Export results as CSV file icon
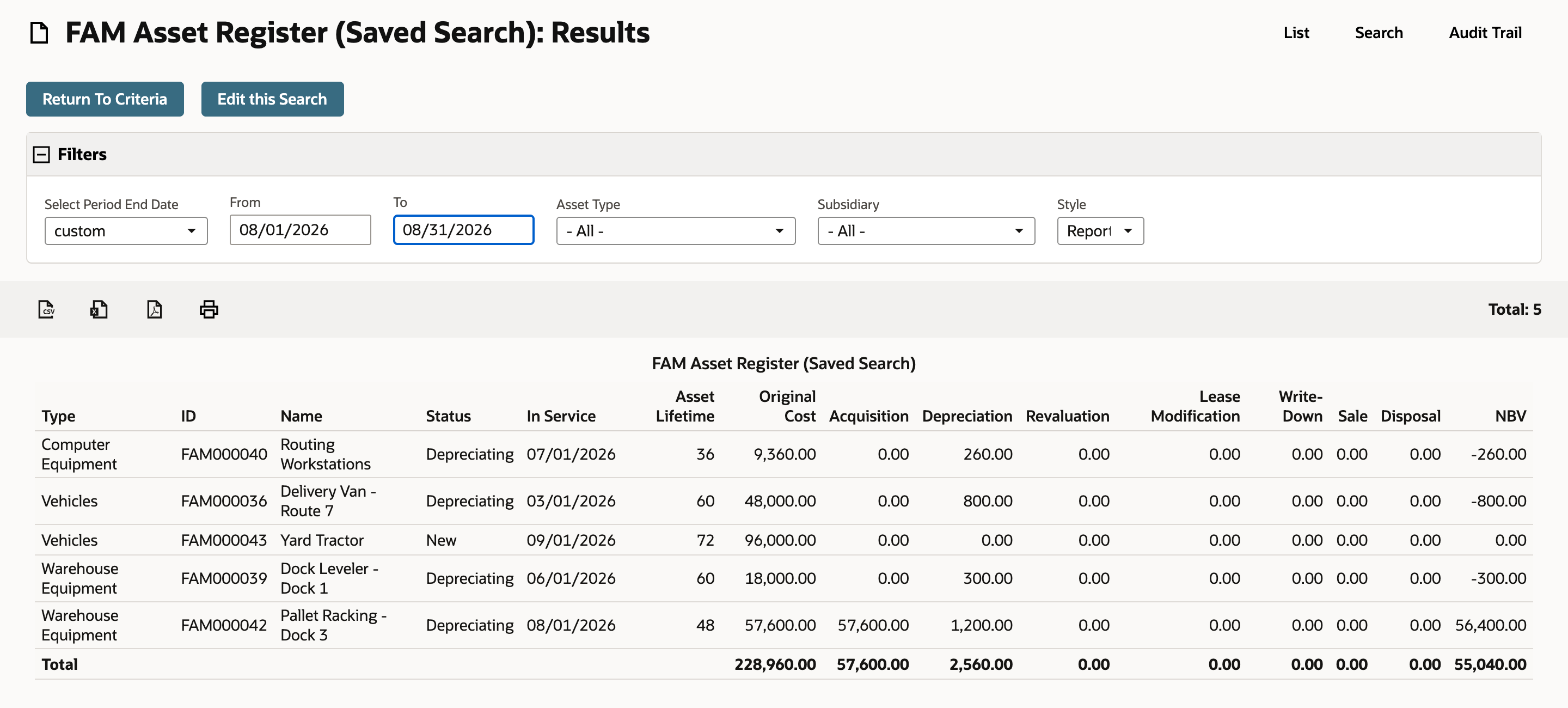Screen dimensions: 1568x708 pos(46,309)
